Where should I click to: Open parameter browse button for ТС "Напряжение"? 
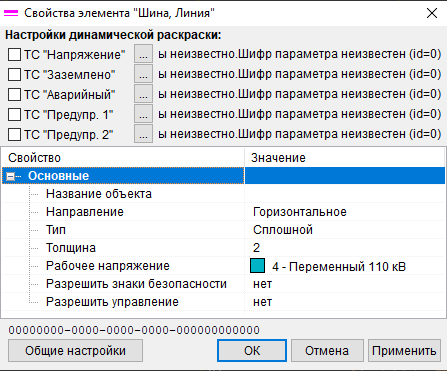(143, 54)
